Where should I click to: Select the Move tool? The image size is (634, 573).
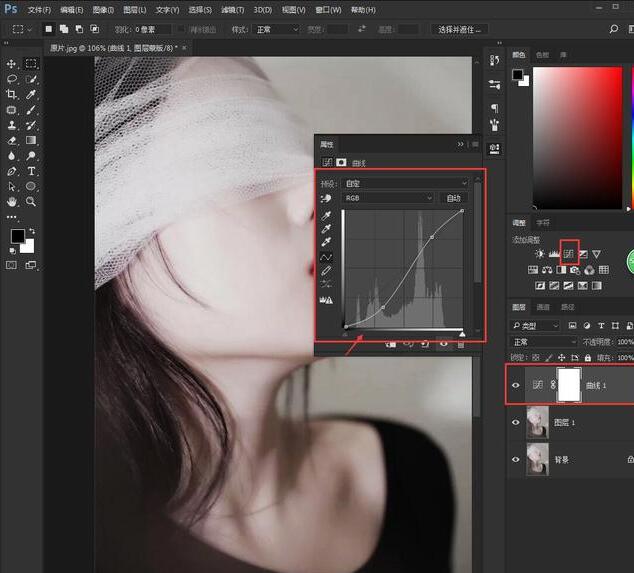[x=12, y=63]
